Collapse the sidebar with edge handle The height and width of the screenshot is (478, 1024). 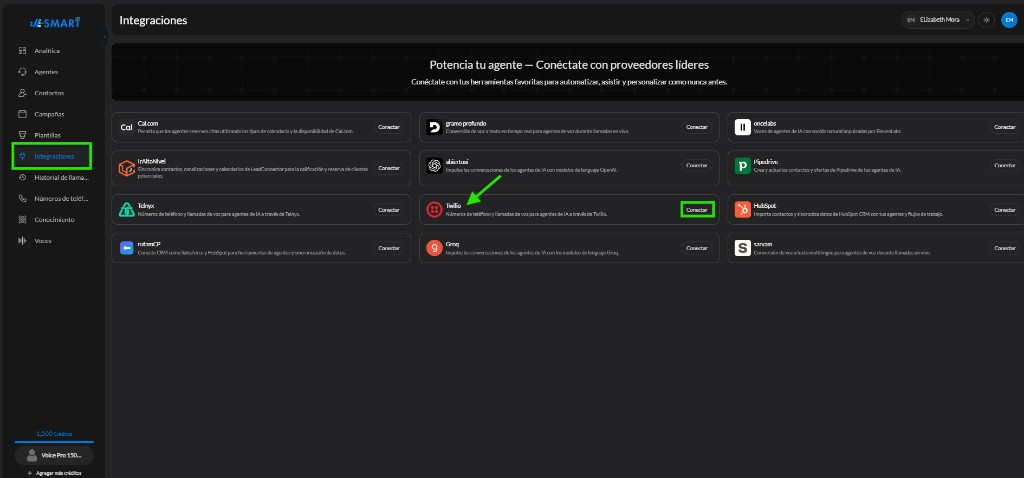click(x=104, y=38)
